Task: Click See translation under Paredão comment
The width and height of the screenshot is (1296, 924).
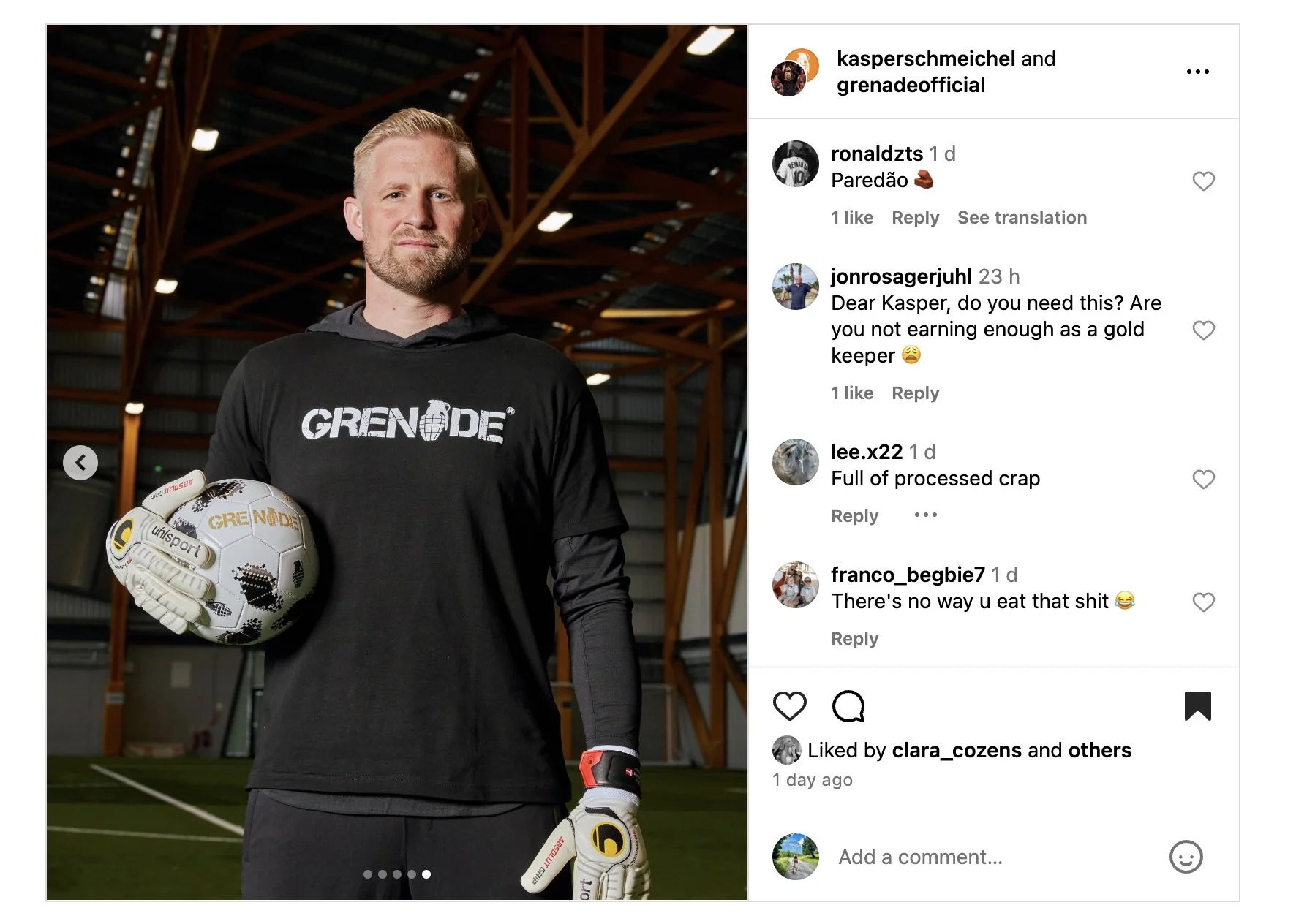Action: point(1022,218)
